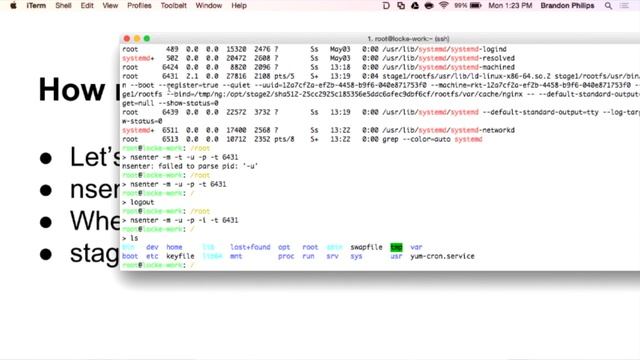
Task: Open Spotlight search magnifier
Action: tap(608, 6)
